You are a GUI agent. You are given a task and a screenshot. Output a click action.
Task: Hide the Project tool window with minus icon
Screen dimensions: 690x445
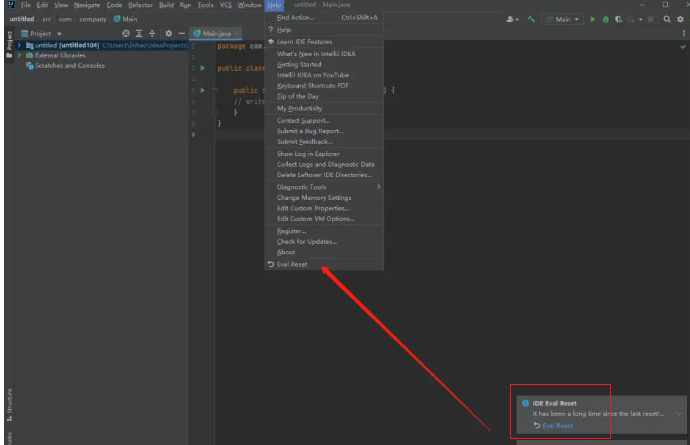(x=181, y=33)
